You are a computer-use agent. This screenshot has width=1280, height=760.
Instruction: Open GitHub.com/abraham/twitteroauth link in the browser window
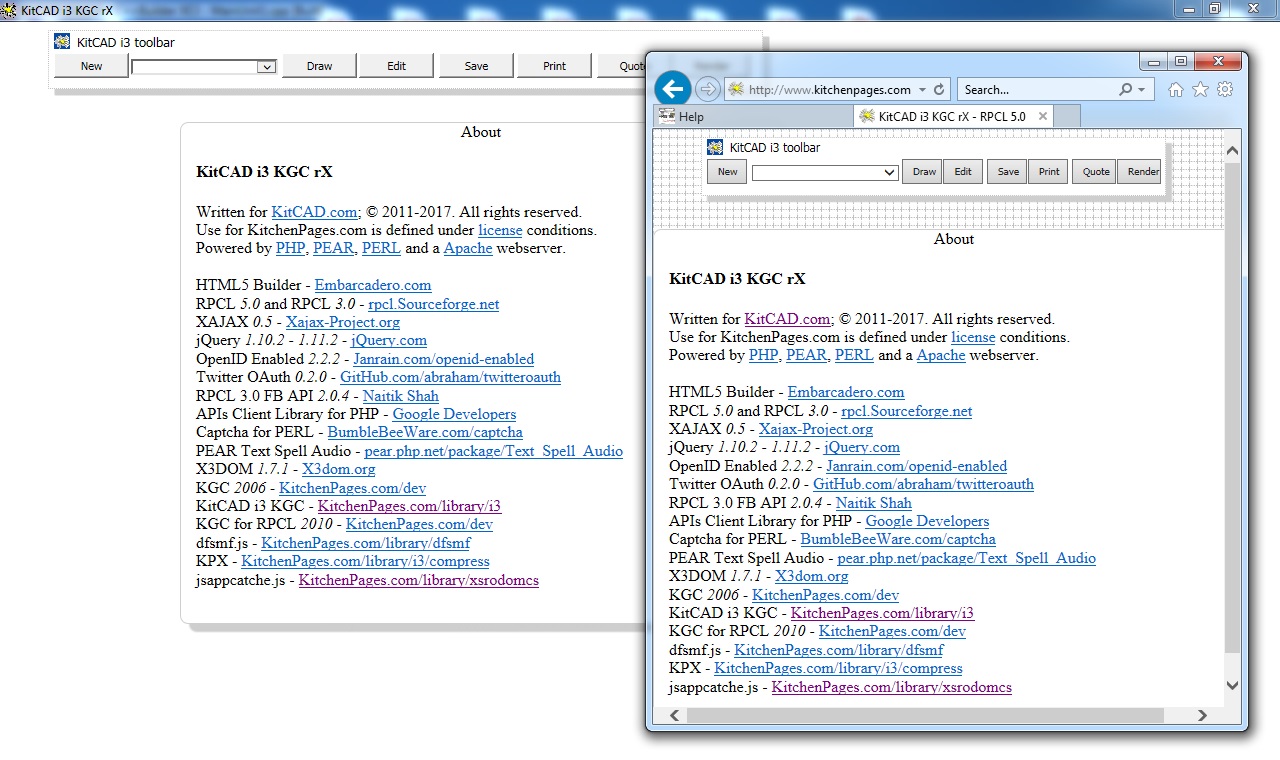point(923,484)
